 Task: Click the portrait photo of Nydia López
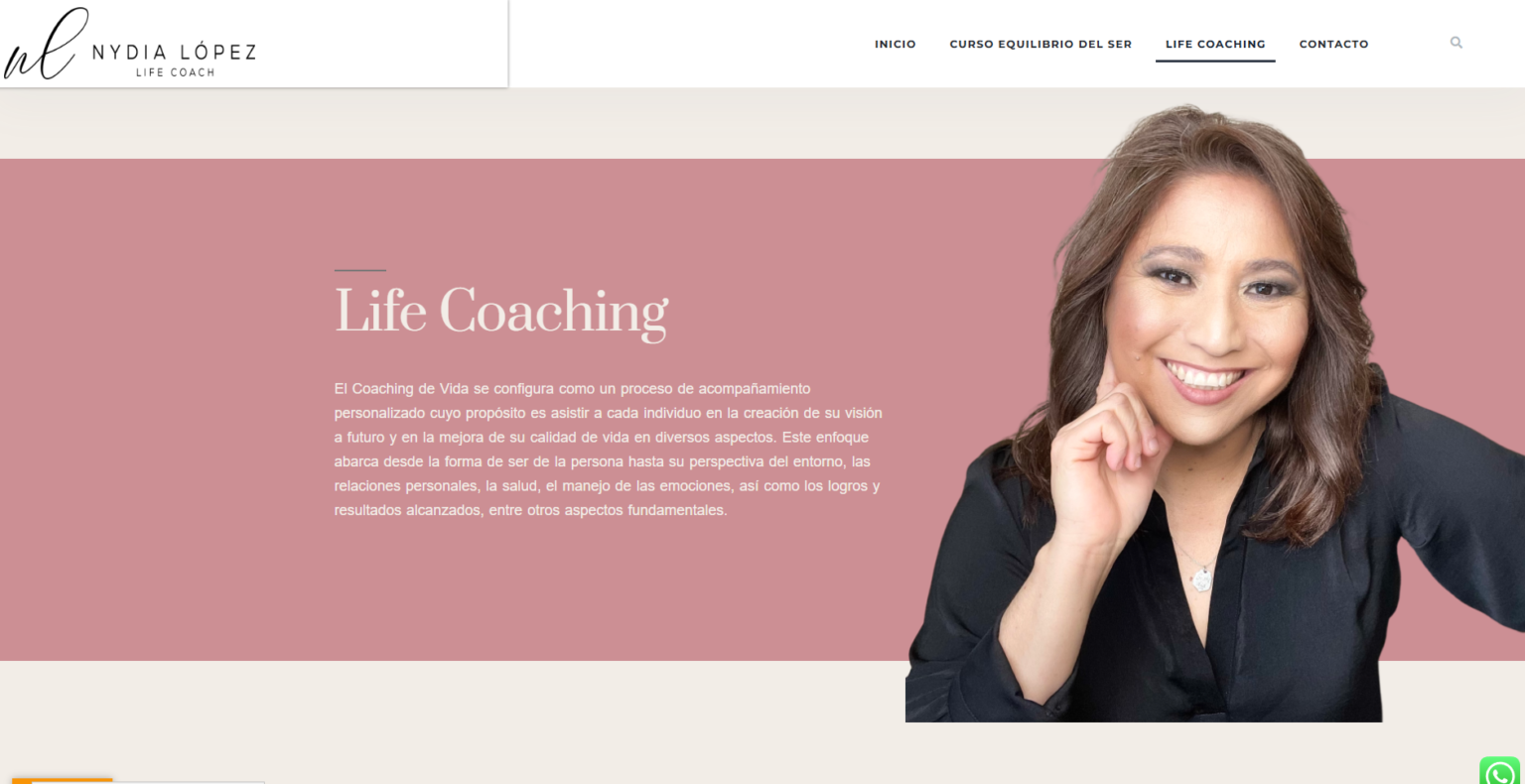click(x=1213, y=417)
